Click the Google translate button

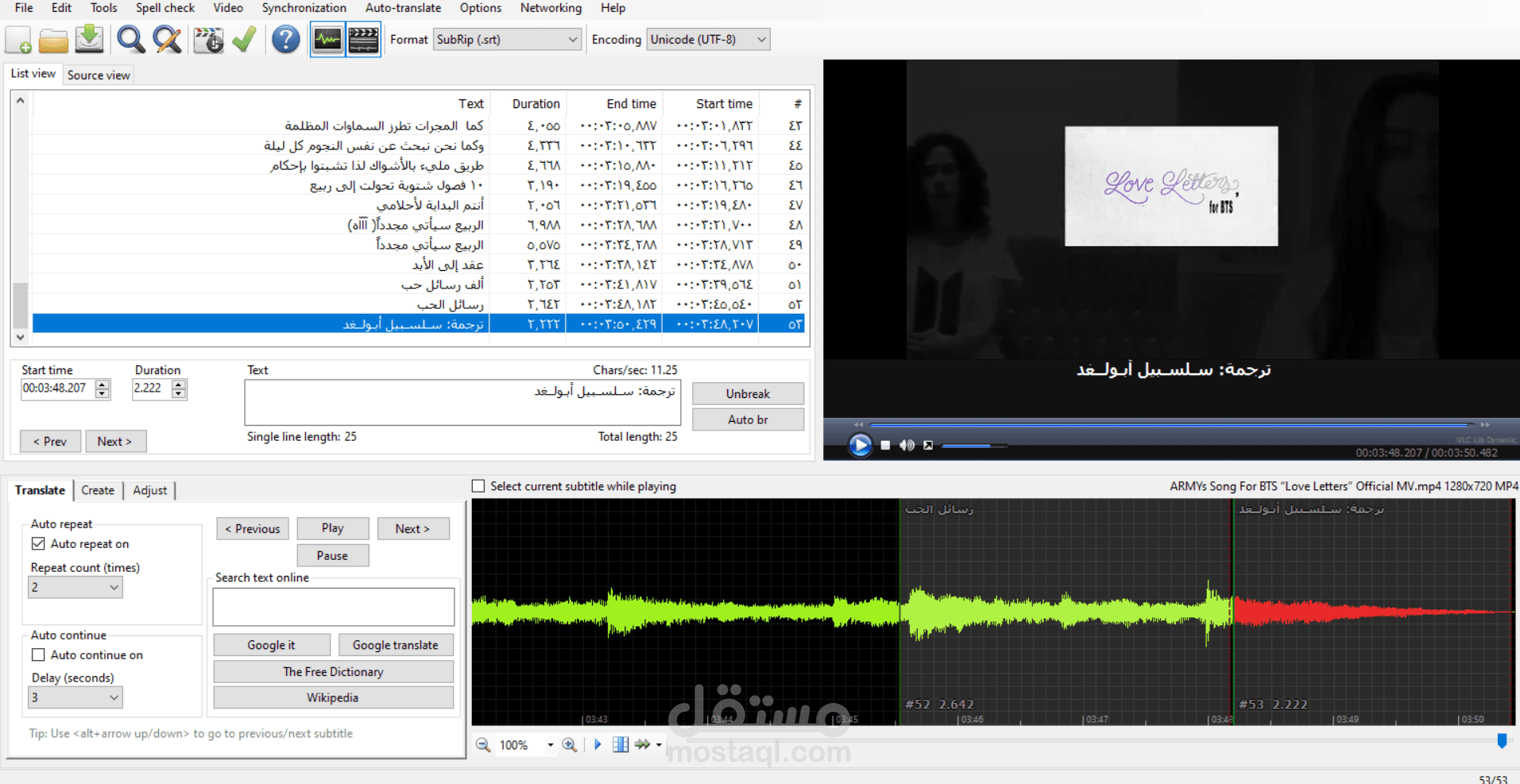click(x=396, y=645)
